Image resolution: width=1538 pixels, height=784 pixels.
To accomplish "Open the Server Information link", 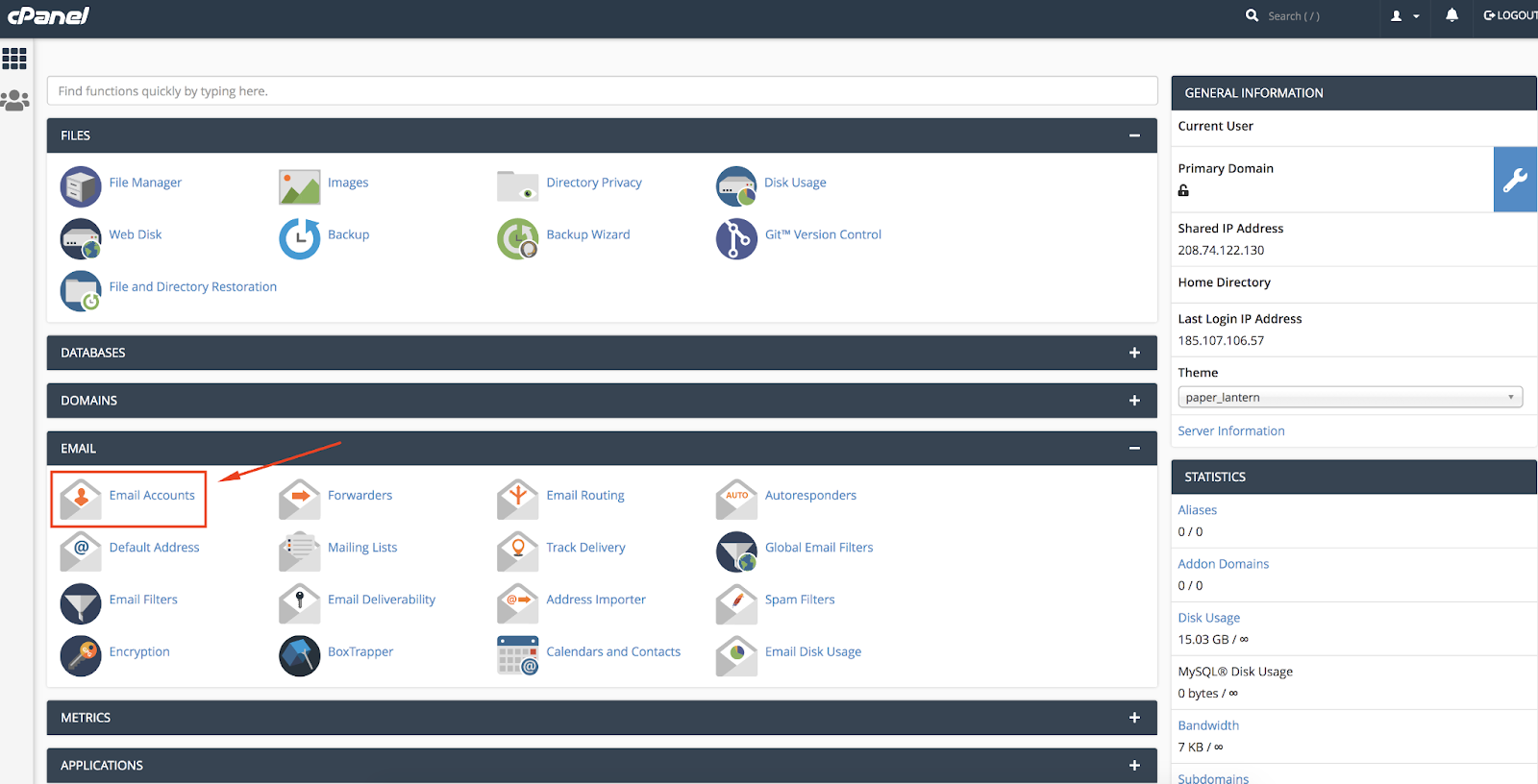I will (x=1231, y=431).
